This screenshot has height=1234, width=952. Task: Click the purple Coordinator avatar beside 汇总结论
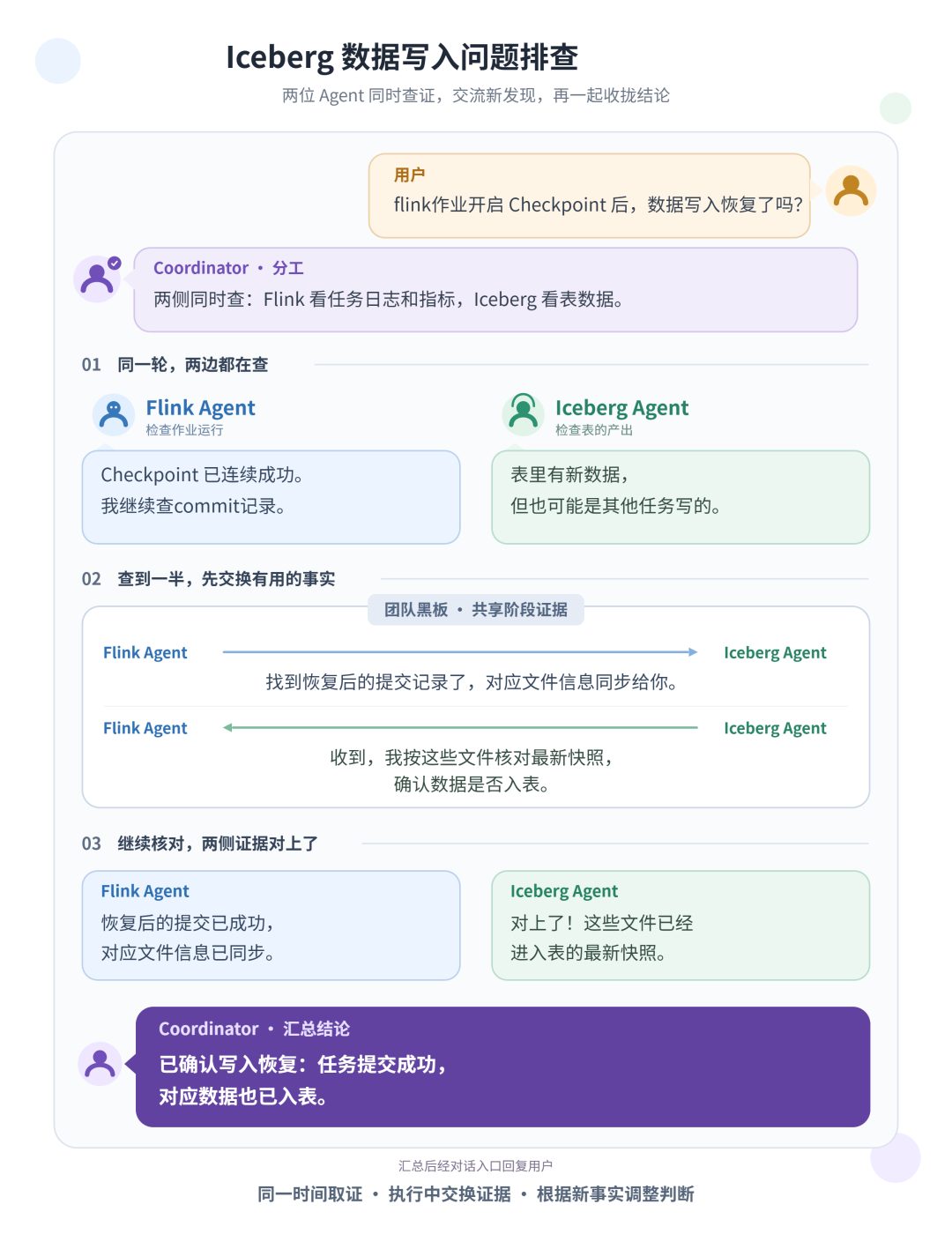[100, 1064]
